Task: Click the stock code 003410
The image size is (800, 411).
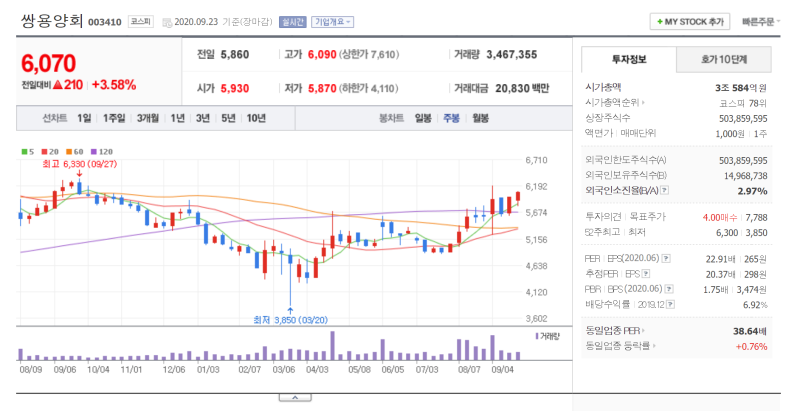Action: [105, 22]
